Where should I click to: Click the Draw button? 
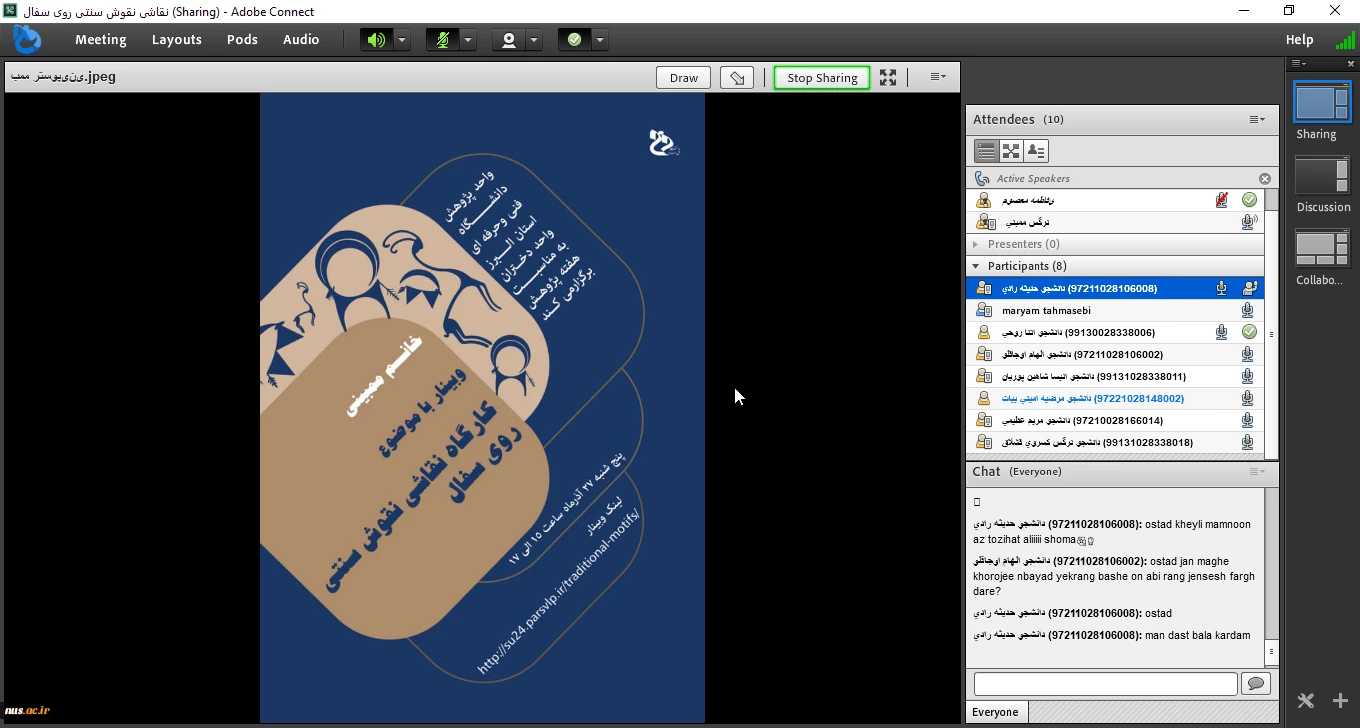(x=684, y=78)
